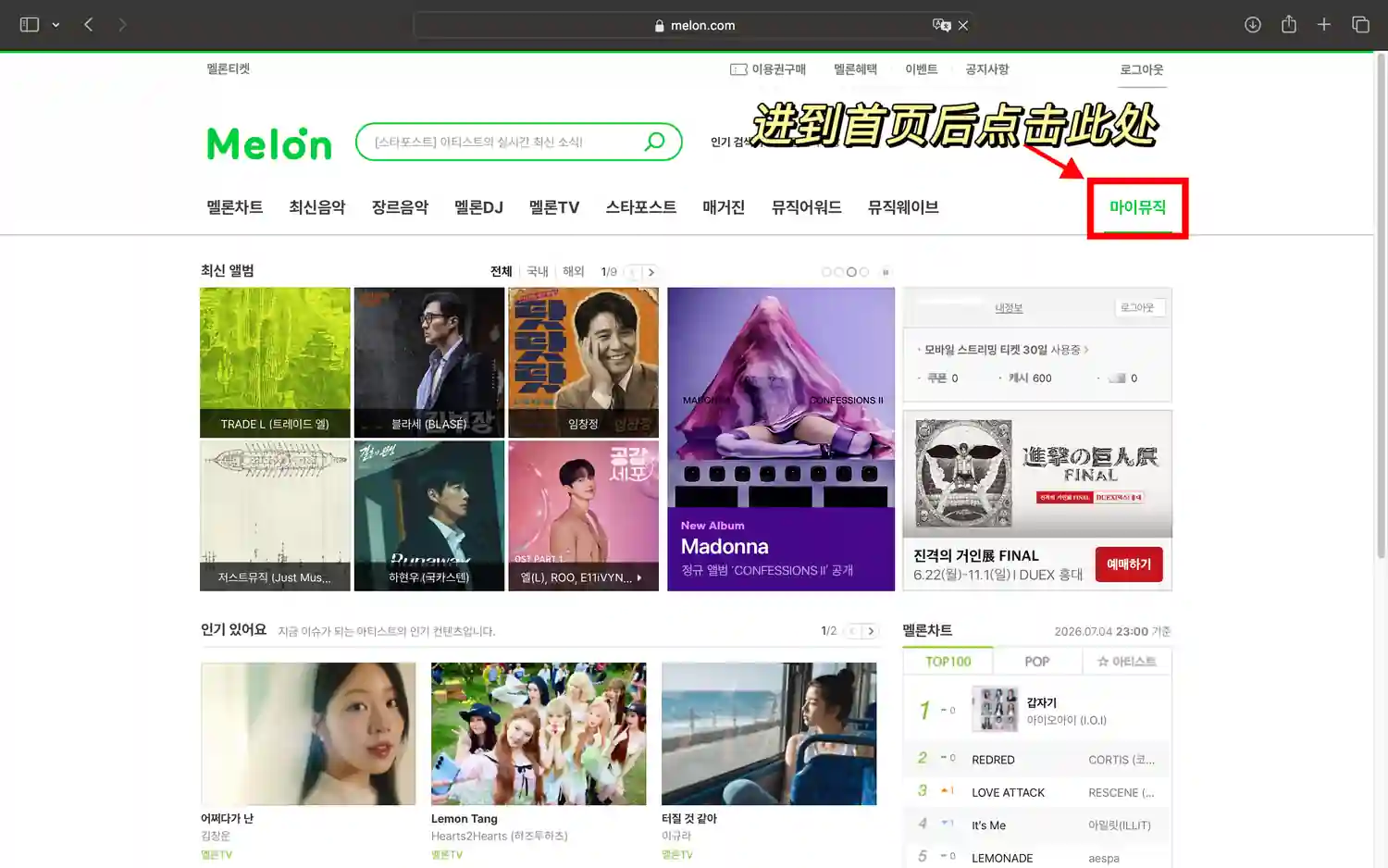Open the 뮤직어워드 menu
Image resolution: width=1388 pixels, height=868 pixels.
(806, 207)
